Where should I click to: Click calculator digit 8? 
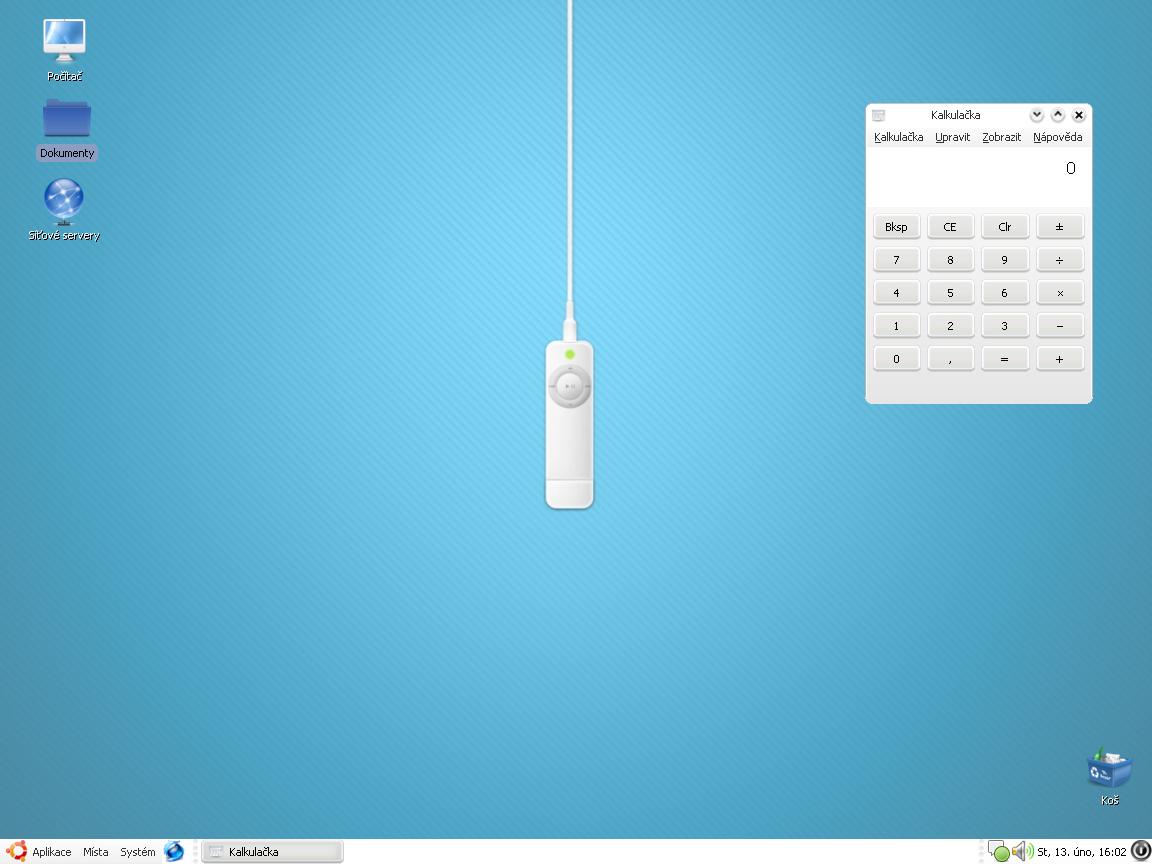(950, 259)
